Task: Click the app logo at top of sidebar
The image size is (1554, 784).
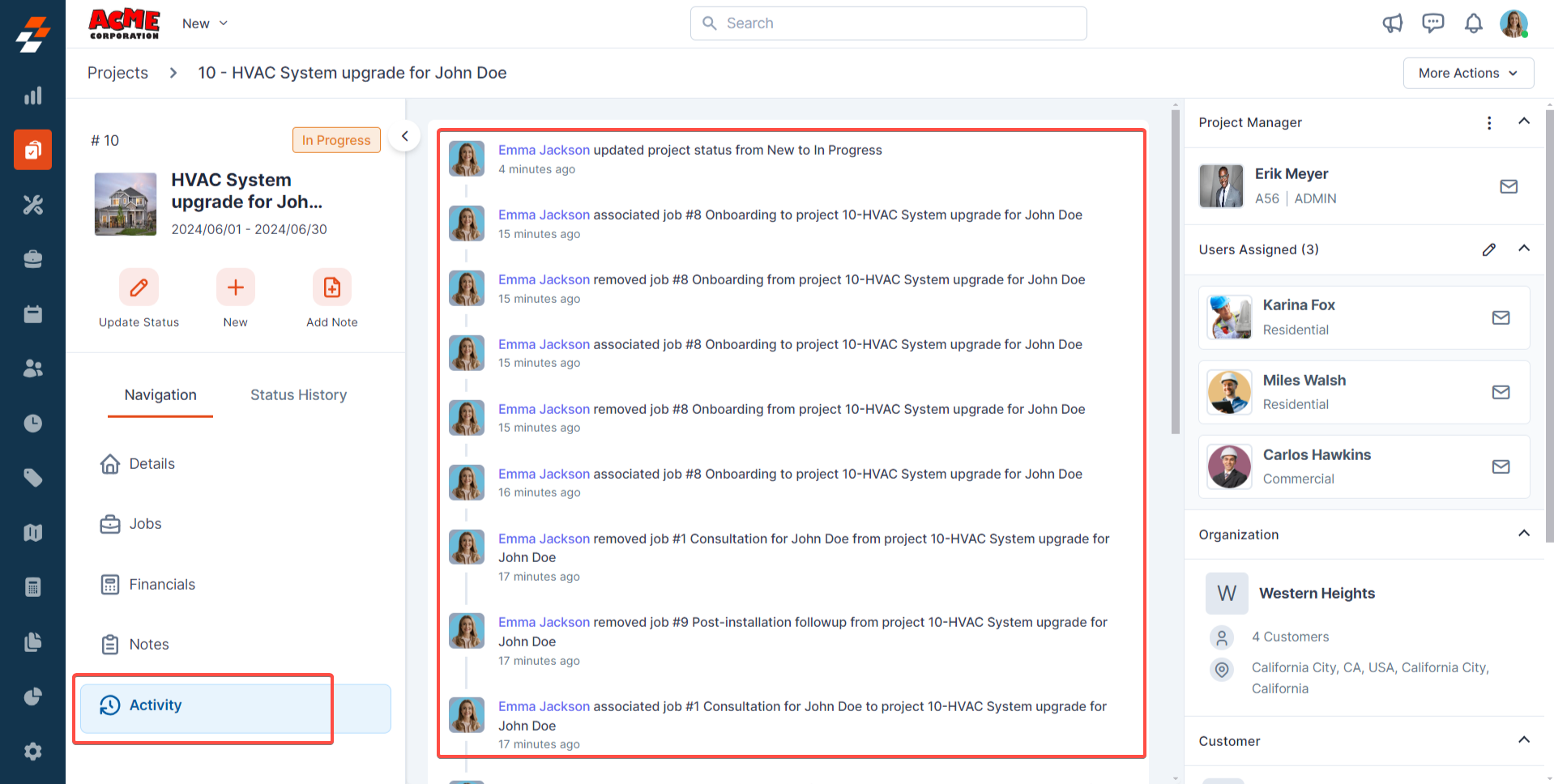Action: pos(32,35)
